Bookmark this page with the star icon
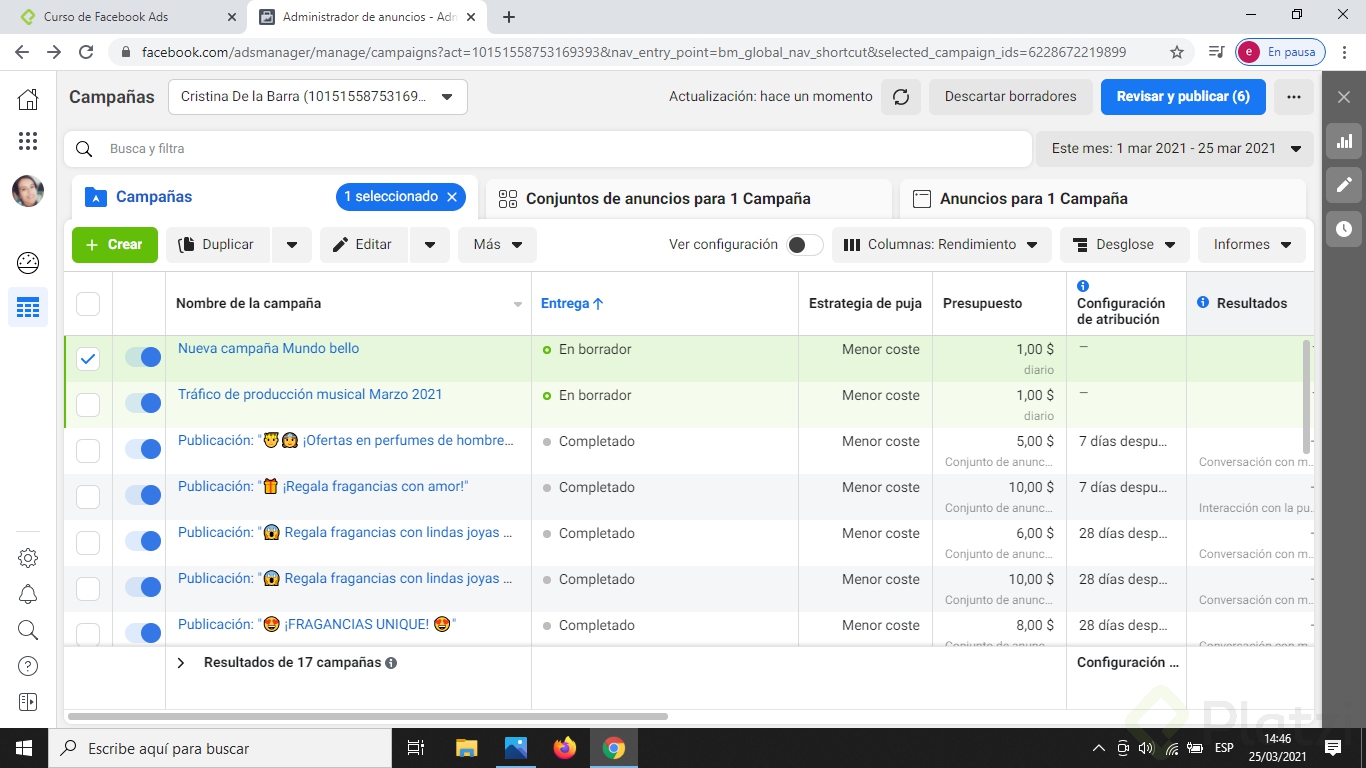Screen dimensions: 1366x768 coord(1177,52)
